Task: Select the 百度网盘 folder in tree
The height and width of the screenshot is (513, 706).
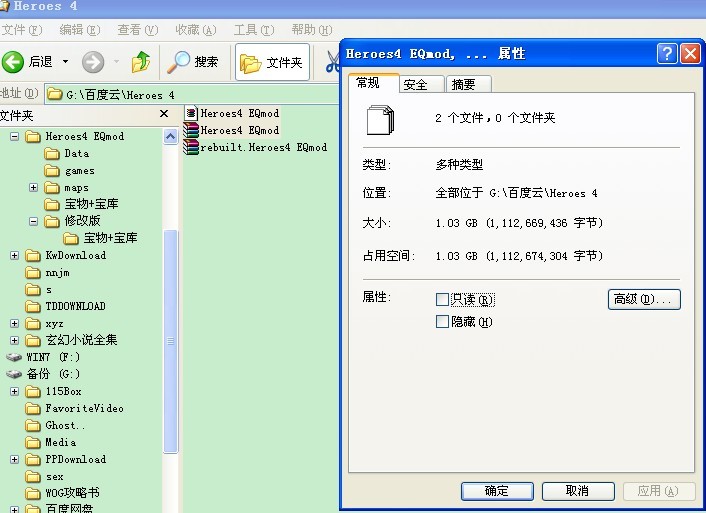Action: coord(59,508)
